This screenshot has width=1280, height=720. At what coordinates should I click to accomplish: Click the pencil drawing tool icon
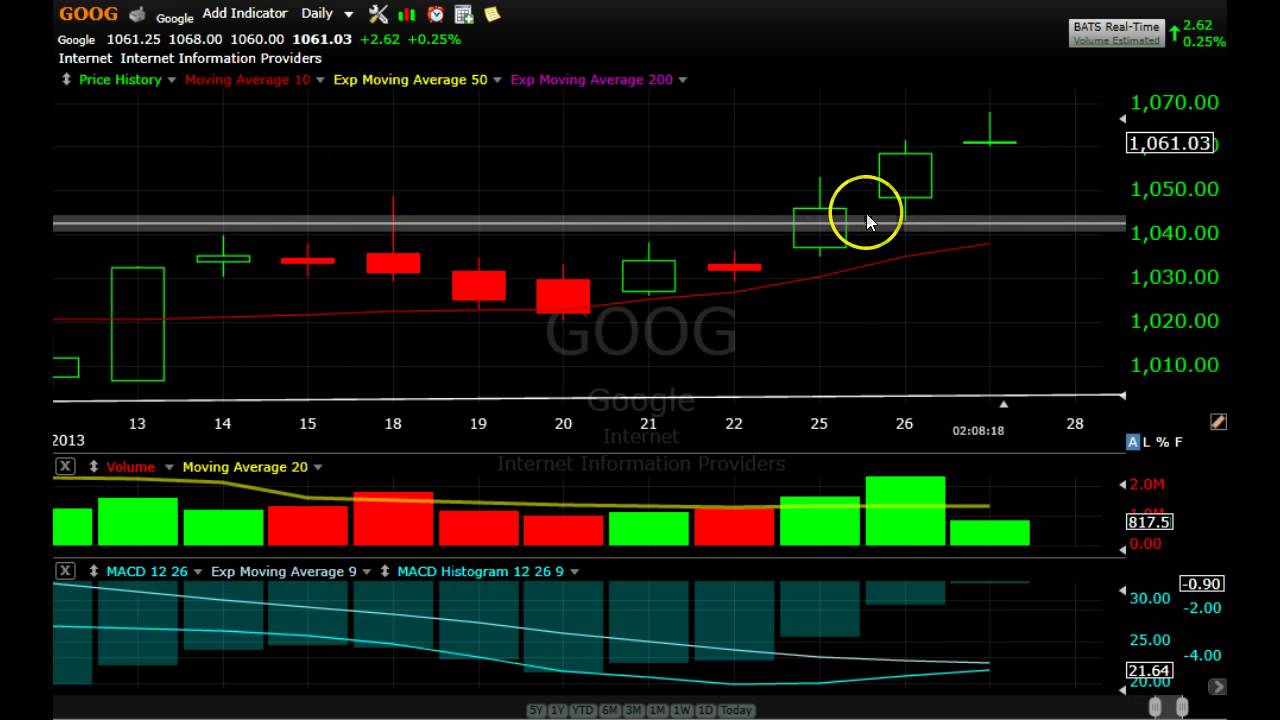coord(1217,422)
